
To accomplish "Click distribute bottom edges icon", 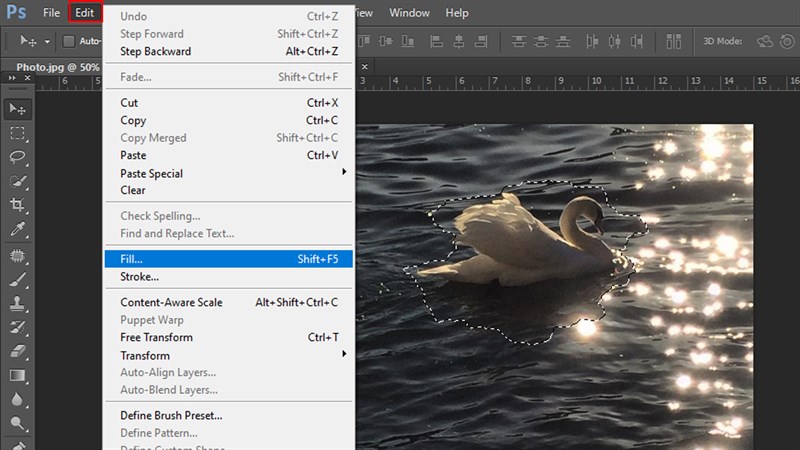I will coord(563,41).
